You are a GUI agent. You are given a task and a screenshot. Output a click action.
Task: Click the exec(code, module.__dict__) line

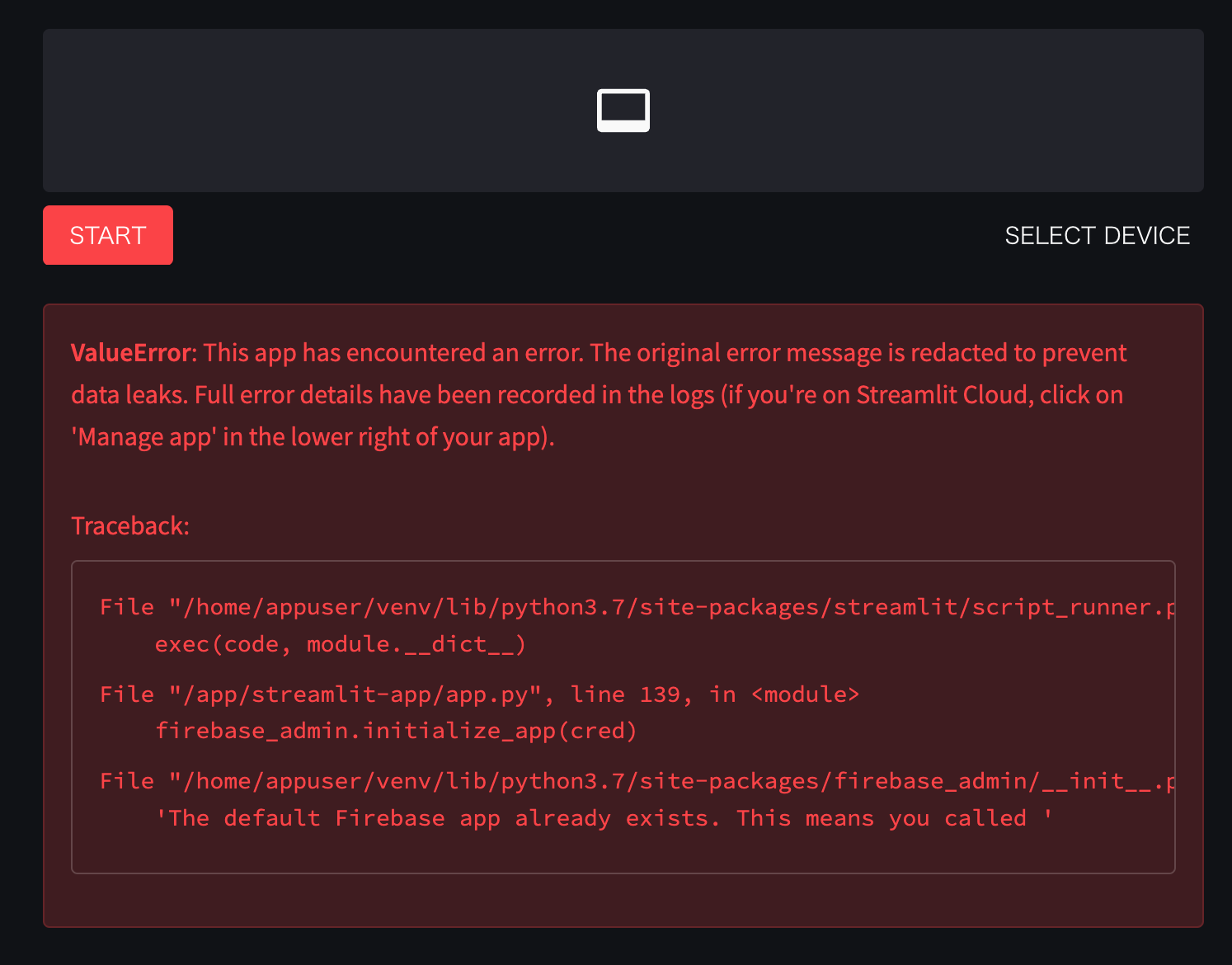(x=341, y=644)
